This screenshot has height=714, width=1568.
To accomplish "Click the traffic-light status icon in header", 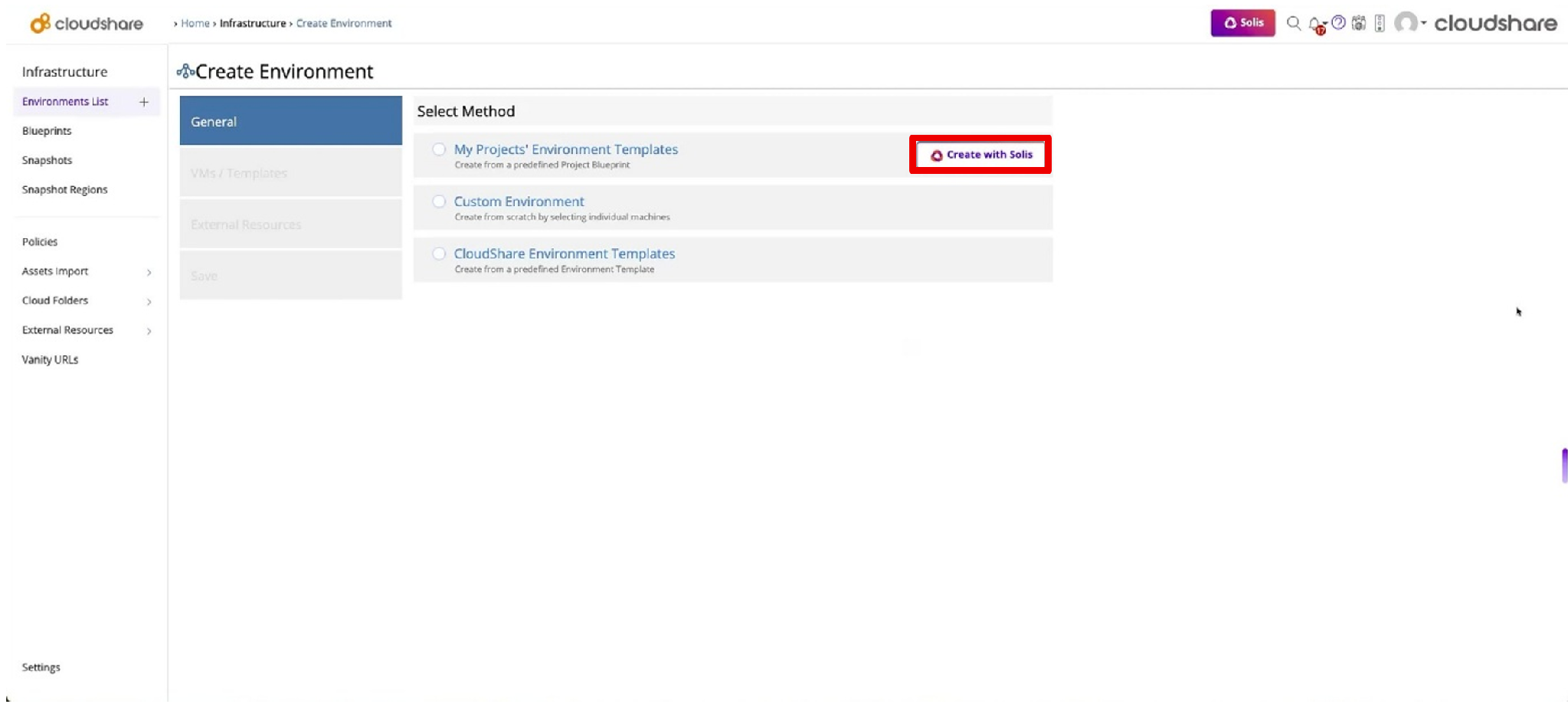I will coord(1380,23).
